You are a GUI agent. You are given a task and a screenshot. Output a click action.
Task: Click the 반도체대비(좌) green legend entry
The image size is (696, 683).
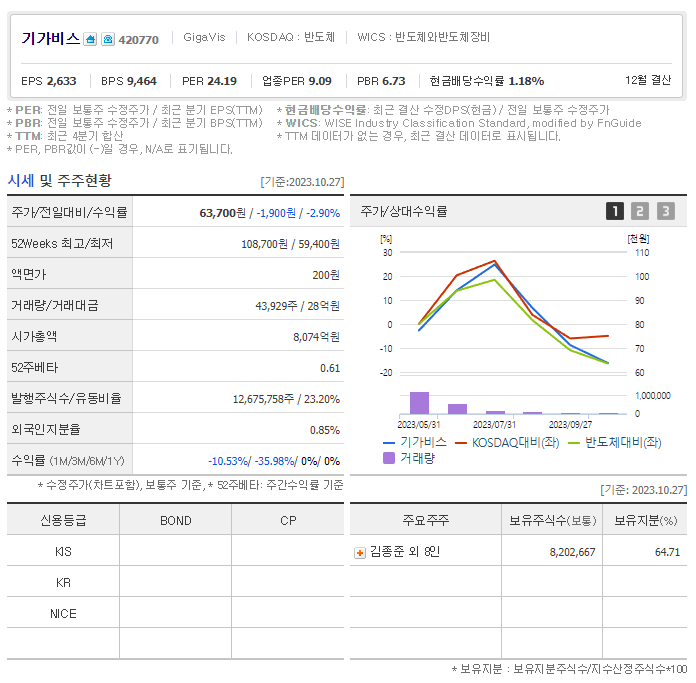point(615,443)
